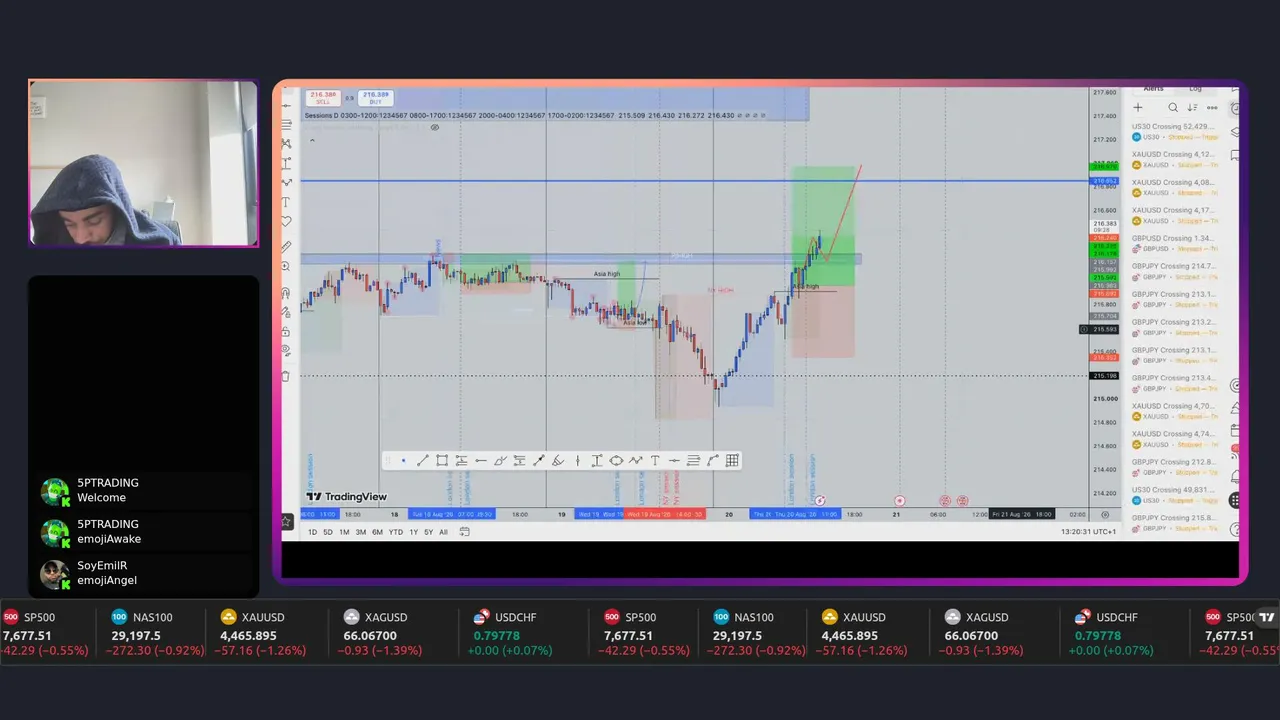Pick rectangle in floating drawing toolbar
This screenshot has height=720, width=1280.
441,460
